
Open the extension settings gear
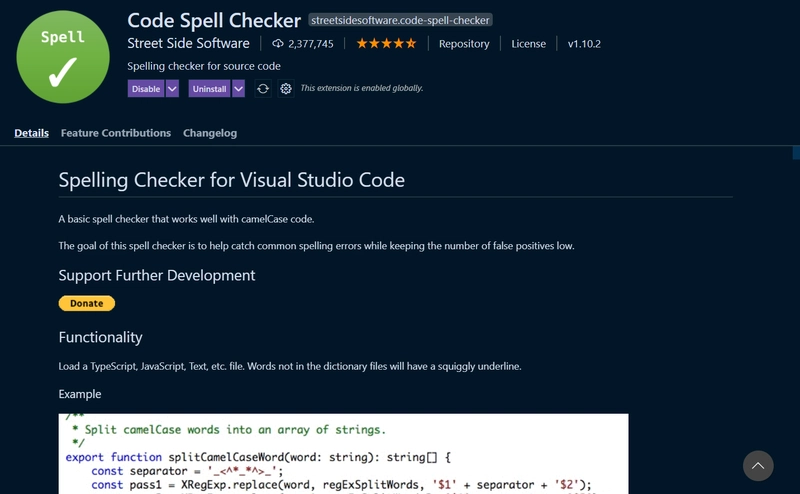286,89
